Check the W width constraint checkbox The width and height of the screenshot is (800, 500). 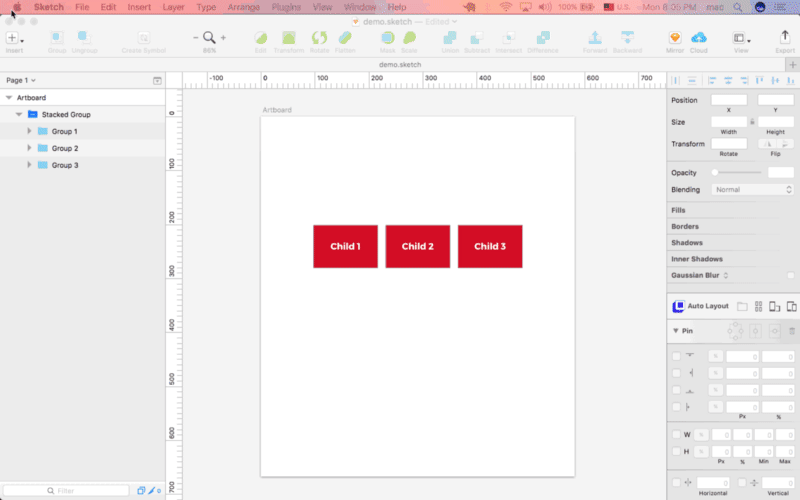tap(676, 435)
